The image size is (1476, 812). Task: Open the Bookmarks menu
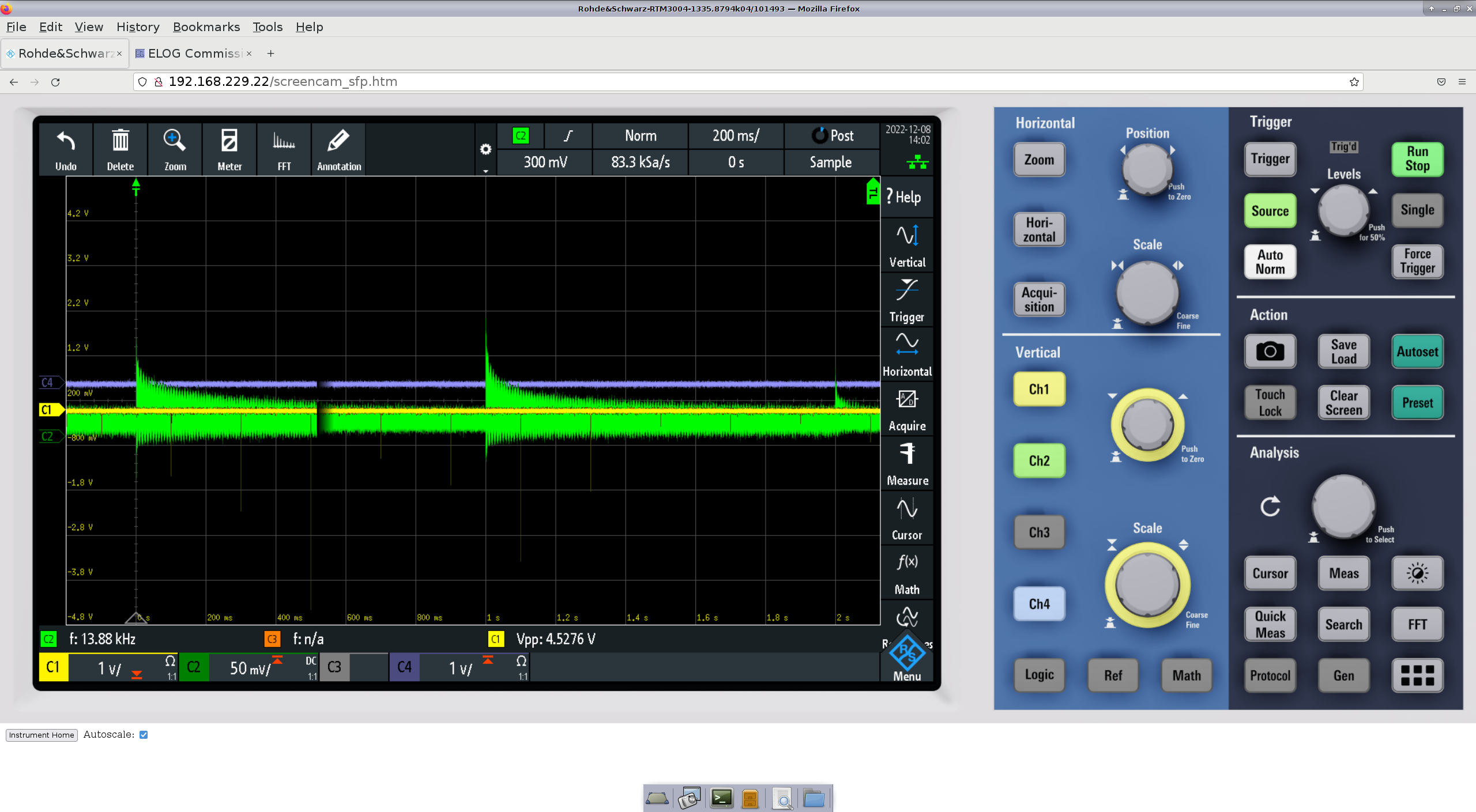point(206,27)
